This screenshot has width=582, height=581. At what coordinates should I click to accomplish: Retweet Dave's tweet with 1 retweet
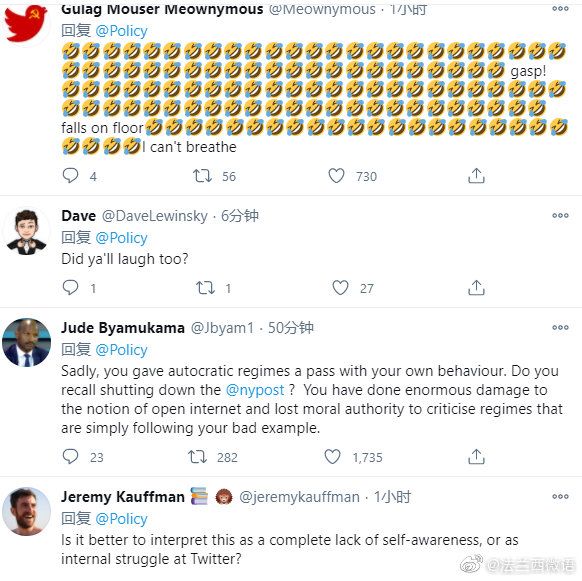click(205, 288)
